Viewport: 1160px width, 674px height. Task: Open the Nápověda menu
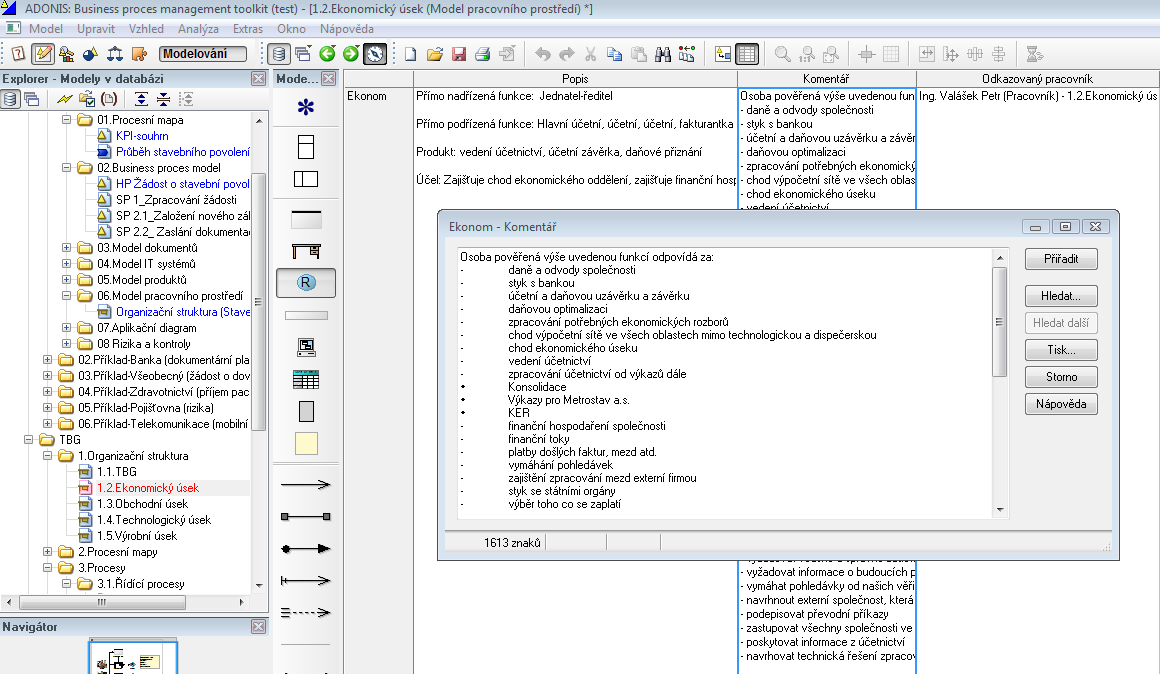(x=346, y=29)
